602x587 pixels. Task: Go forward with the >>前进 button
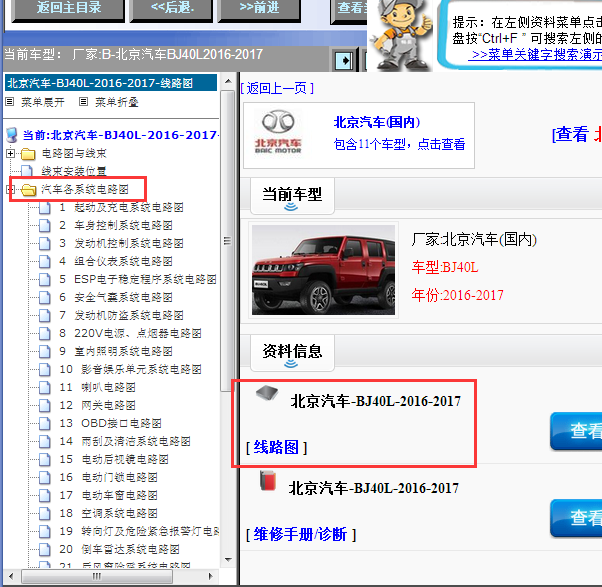click(x=259, y=9)
